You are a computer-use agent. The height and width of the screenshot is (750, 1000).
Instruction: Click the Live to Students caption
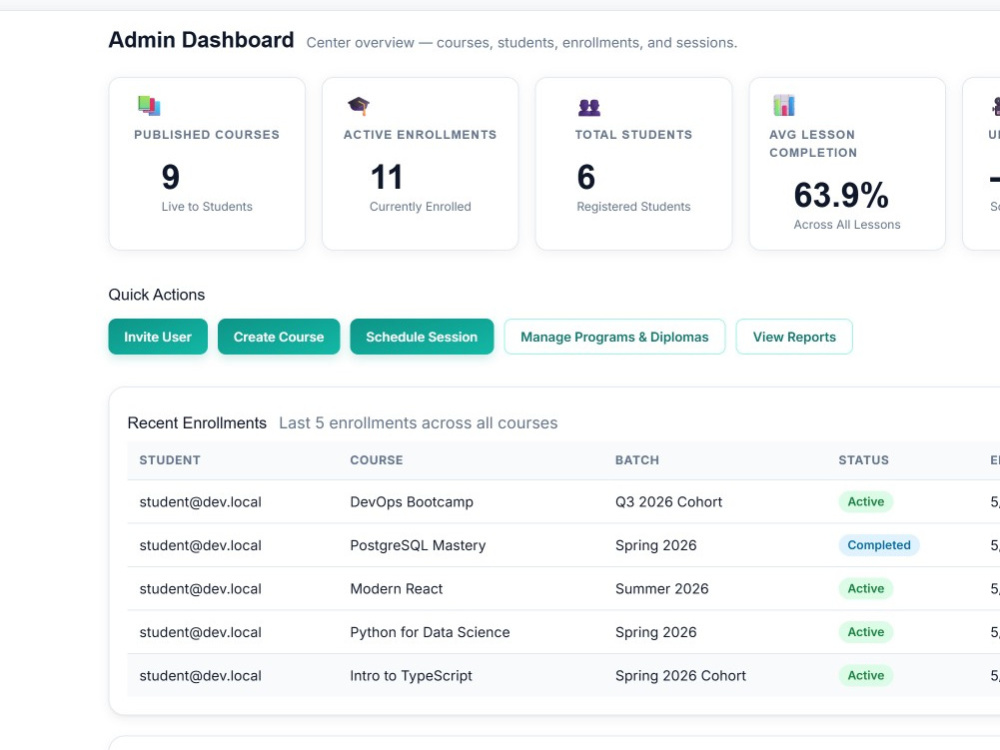pos(207,207)
